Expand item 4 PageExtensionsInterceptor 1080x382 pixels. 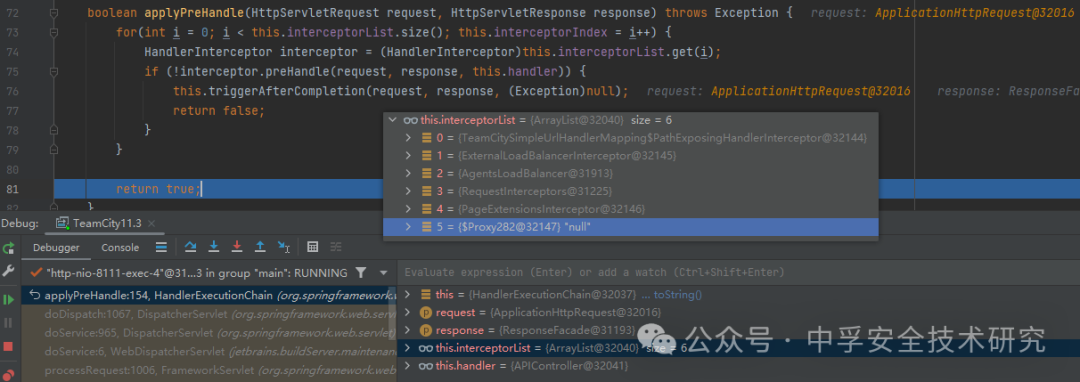pos(409,209)
